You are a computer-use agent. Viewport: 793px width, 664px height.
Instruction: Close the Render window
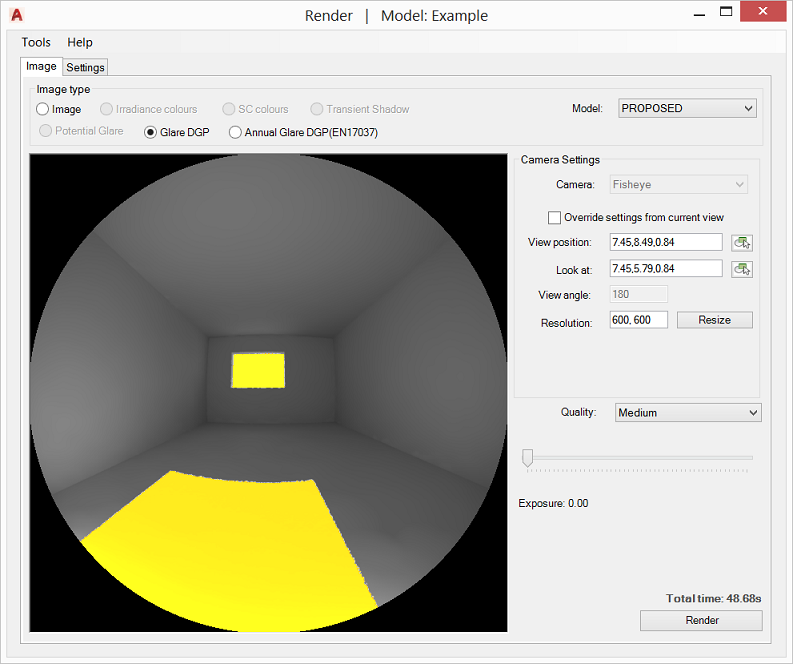765,13
